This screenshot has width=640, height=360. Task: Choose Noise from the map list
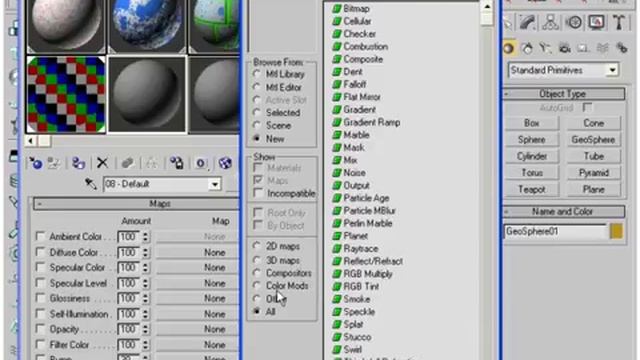[x=354, y=173]
